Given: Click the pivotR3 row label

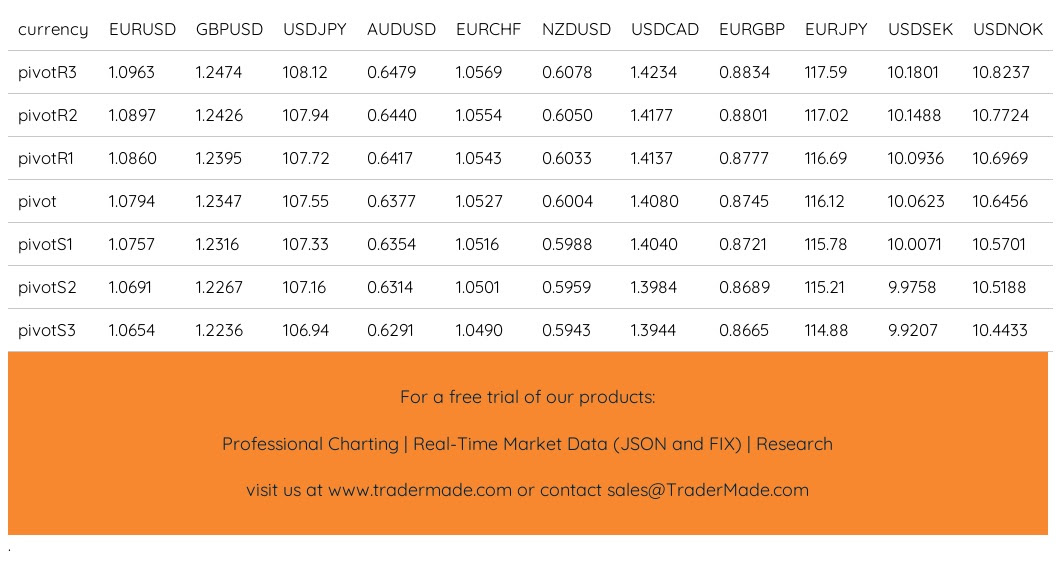Looking at the screenshot, I should (47, 72).
